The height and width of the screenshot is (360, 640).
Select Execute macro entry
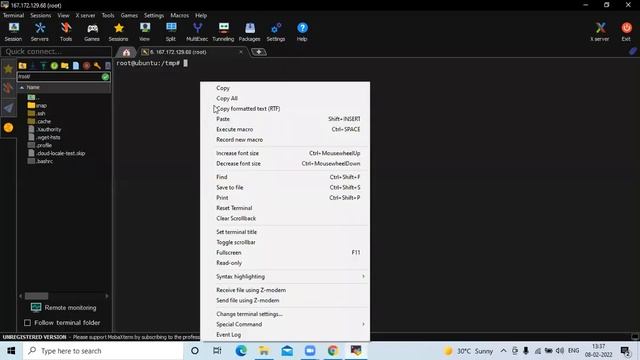[285, 129]
